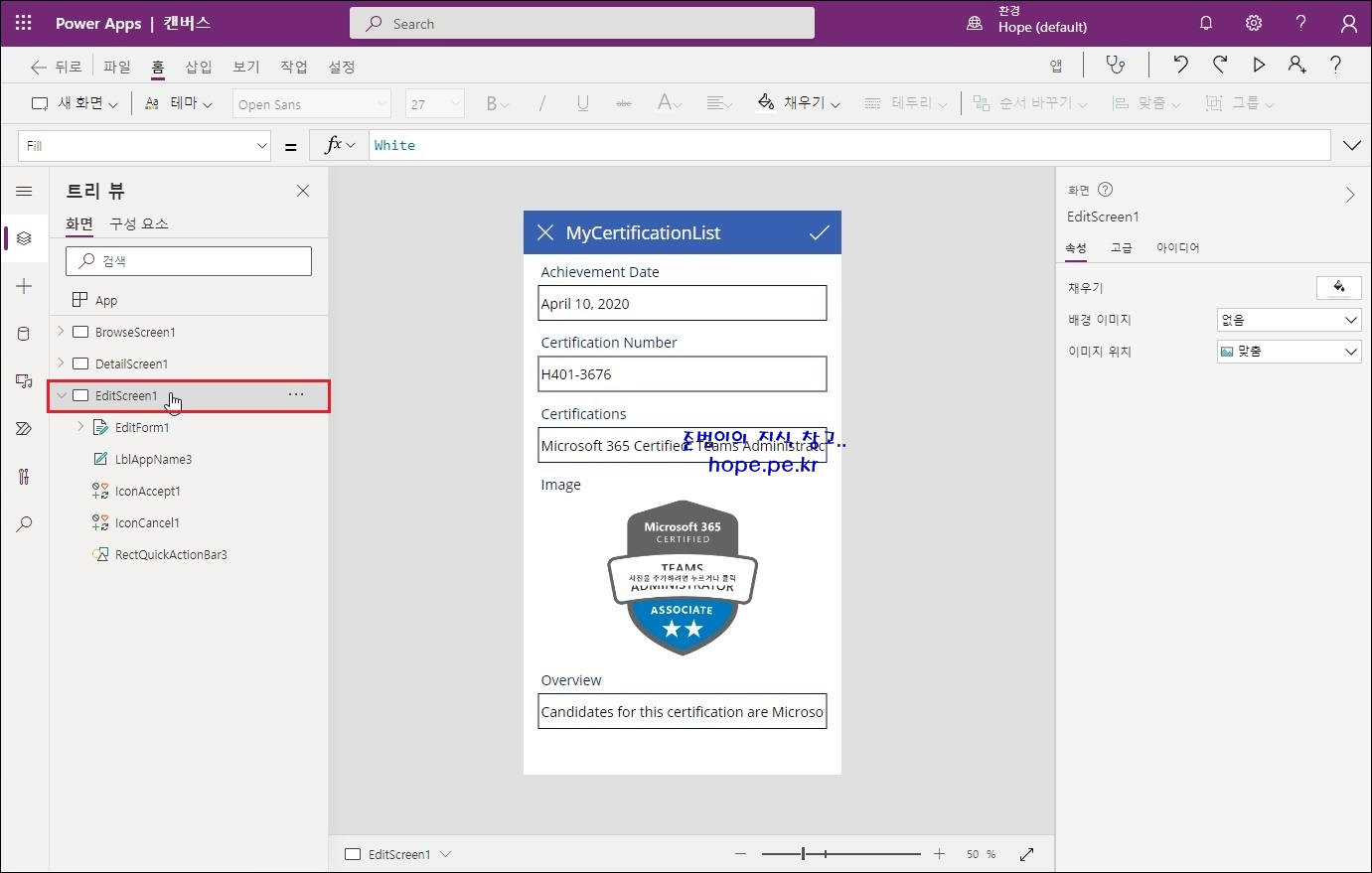Click cancel X icon in app canvas
The image size is (1372, 873).
click(545, 232)
